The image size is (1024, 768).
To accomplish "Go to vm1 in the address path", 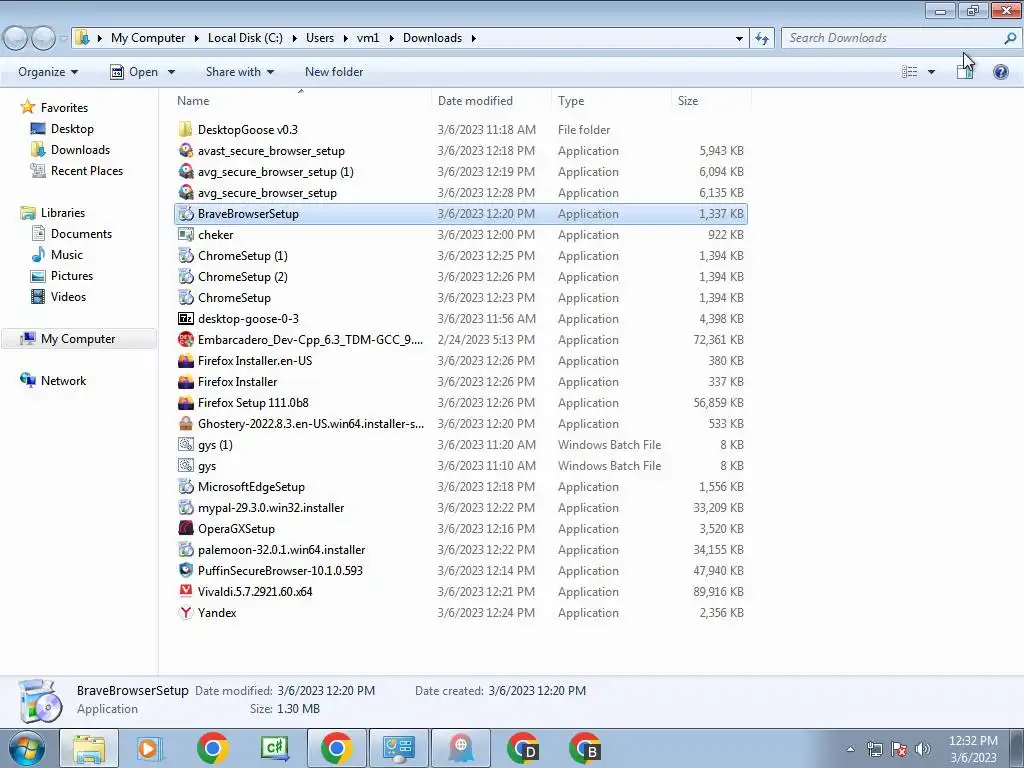I will tap(368, 38).
